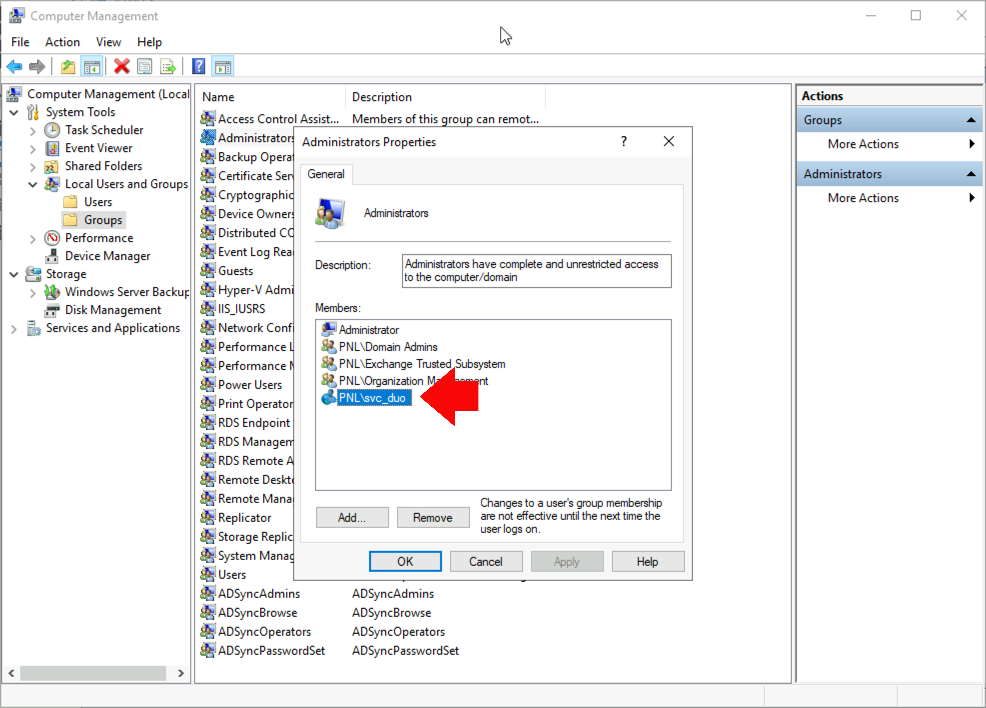The height and width of the screenshot is (708, 986).
Task: Open the View menu
Action: [108, 42]
